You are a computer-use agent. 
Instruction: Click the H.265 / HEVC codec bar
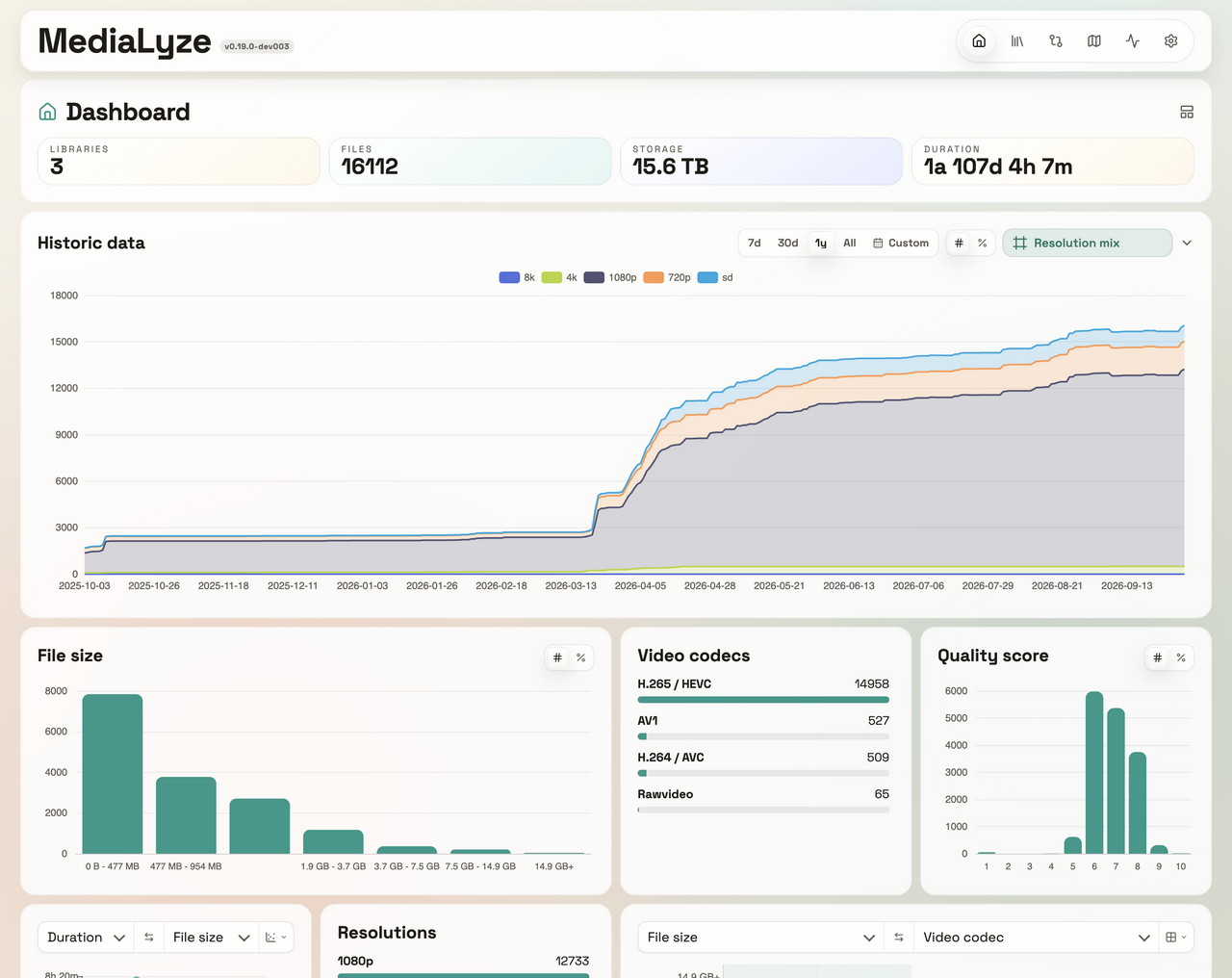point(763,700)
